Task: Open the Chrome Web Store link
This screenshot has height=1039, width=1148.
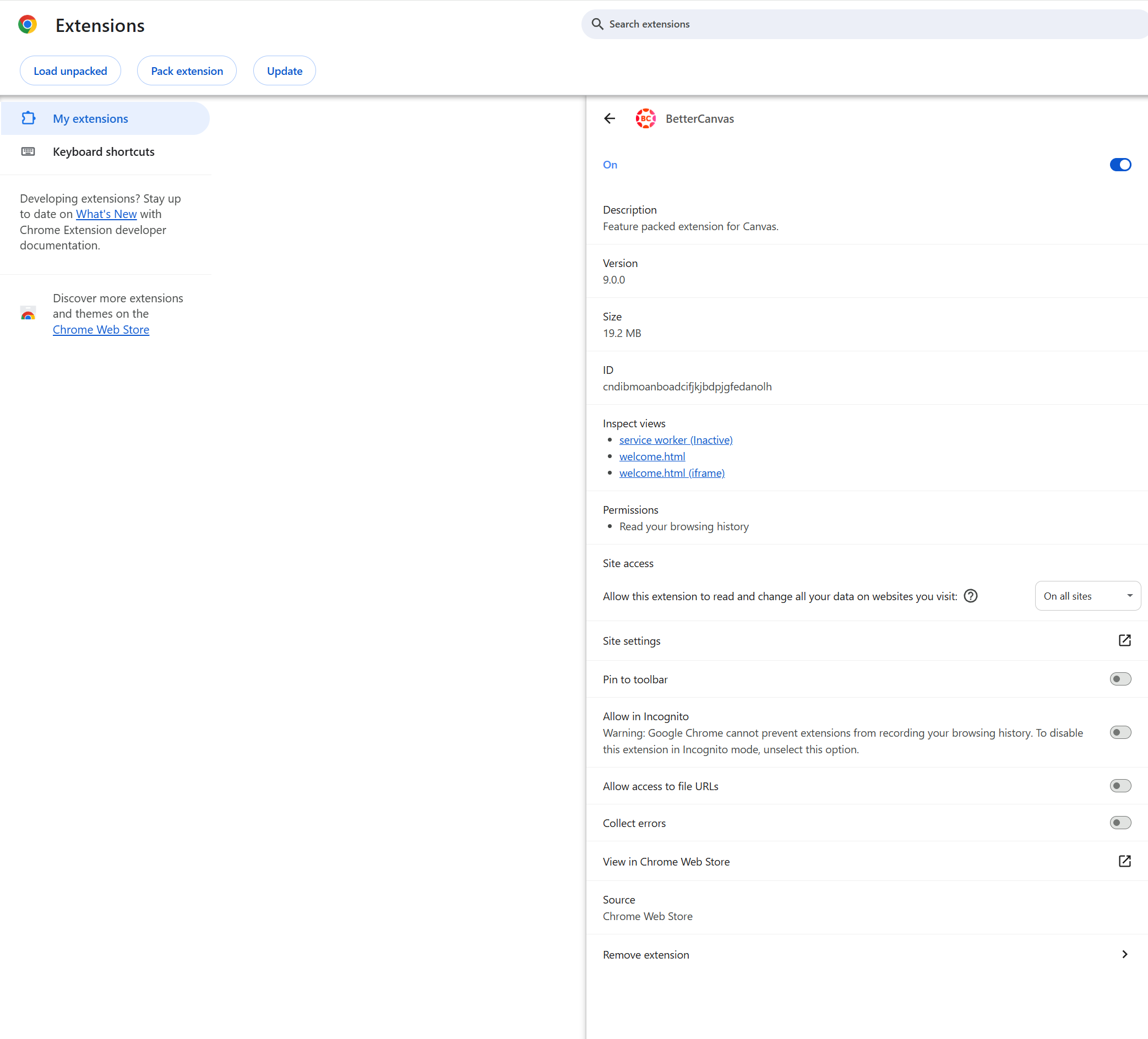Action: click(101, 330)
